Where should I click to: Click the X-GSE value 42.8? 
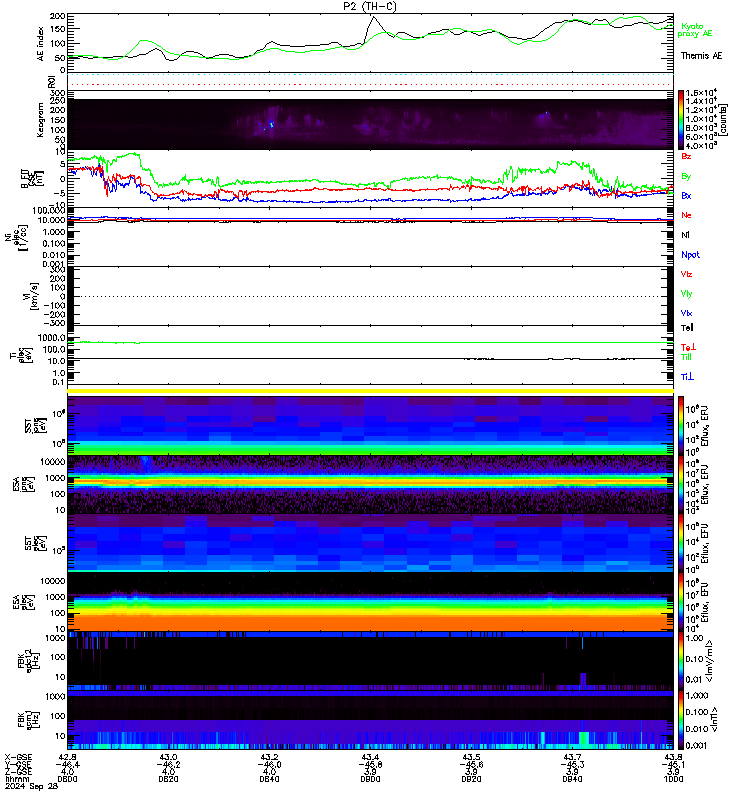(67, 757)
